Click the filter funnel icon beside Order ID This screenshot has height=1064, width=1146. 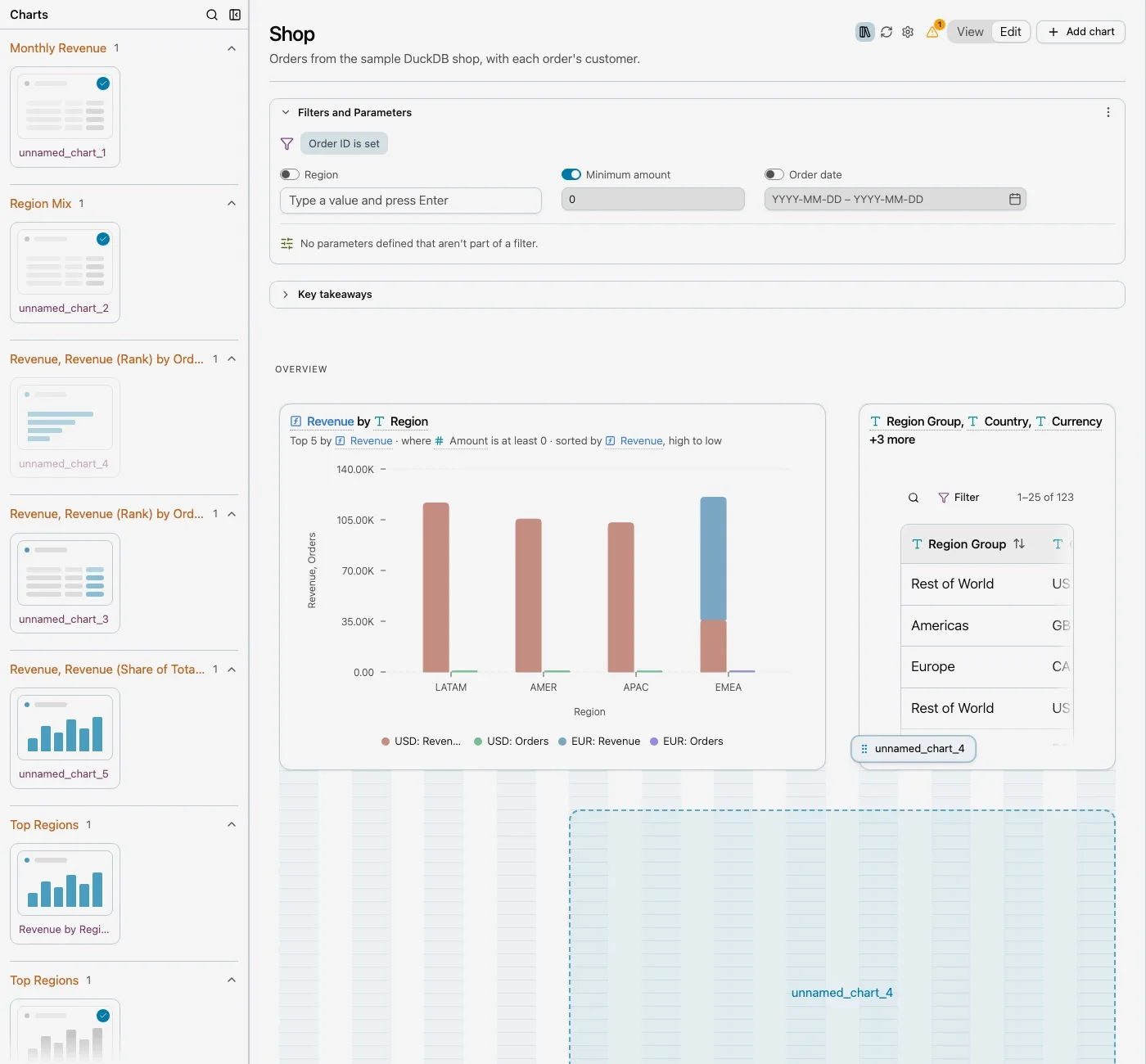point(286,144)
